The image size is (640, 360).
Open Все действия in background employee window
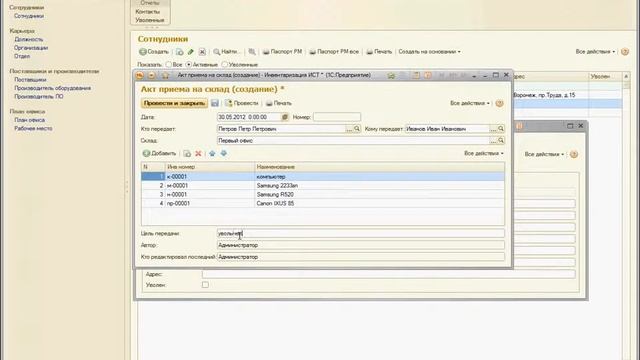coord(544,154)
